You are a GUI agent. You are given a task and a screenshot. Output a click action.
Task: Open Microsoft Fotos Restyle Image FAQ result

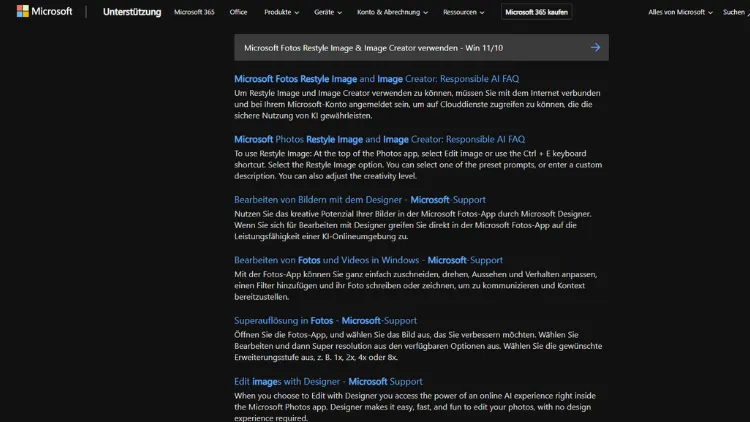(376, 78)
